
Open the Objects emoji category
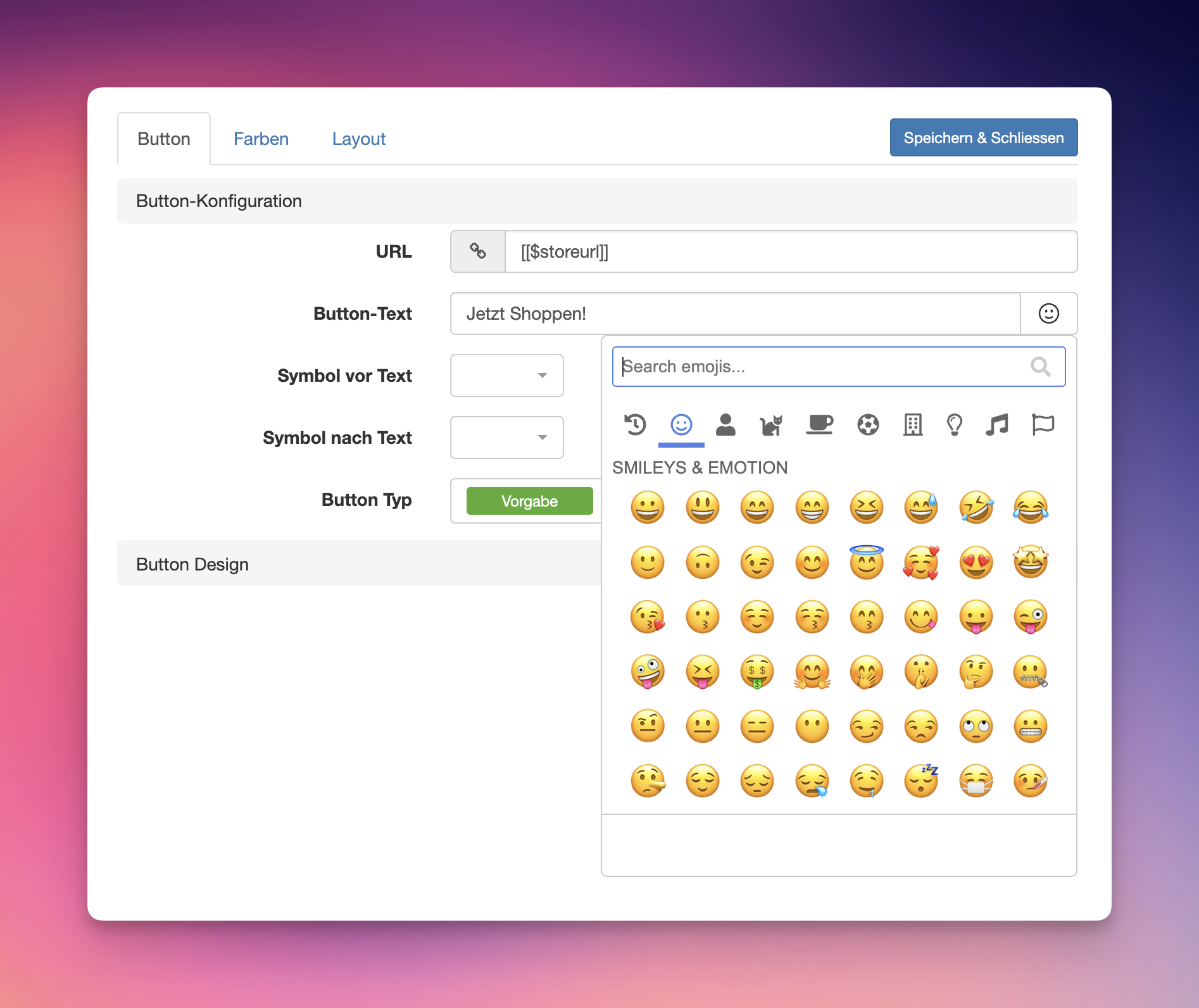tap(955, 424)
